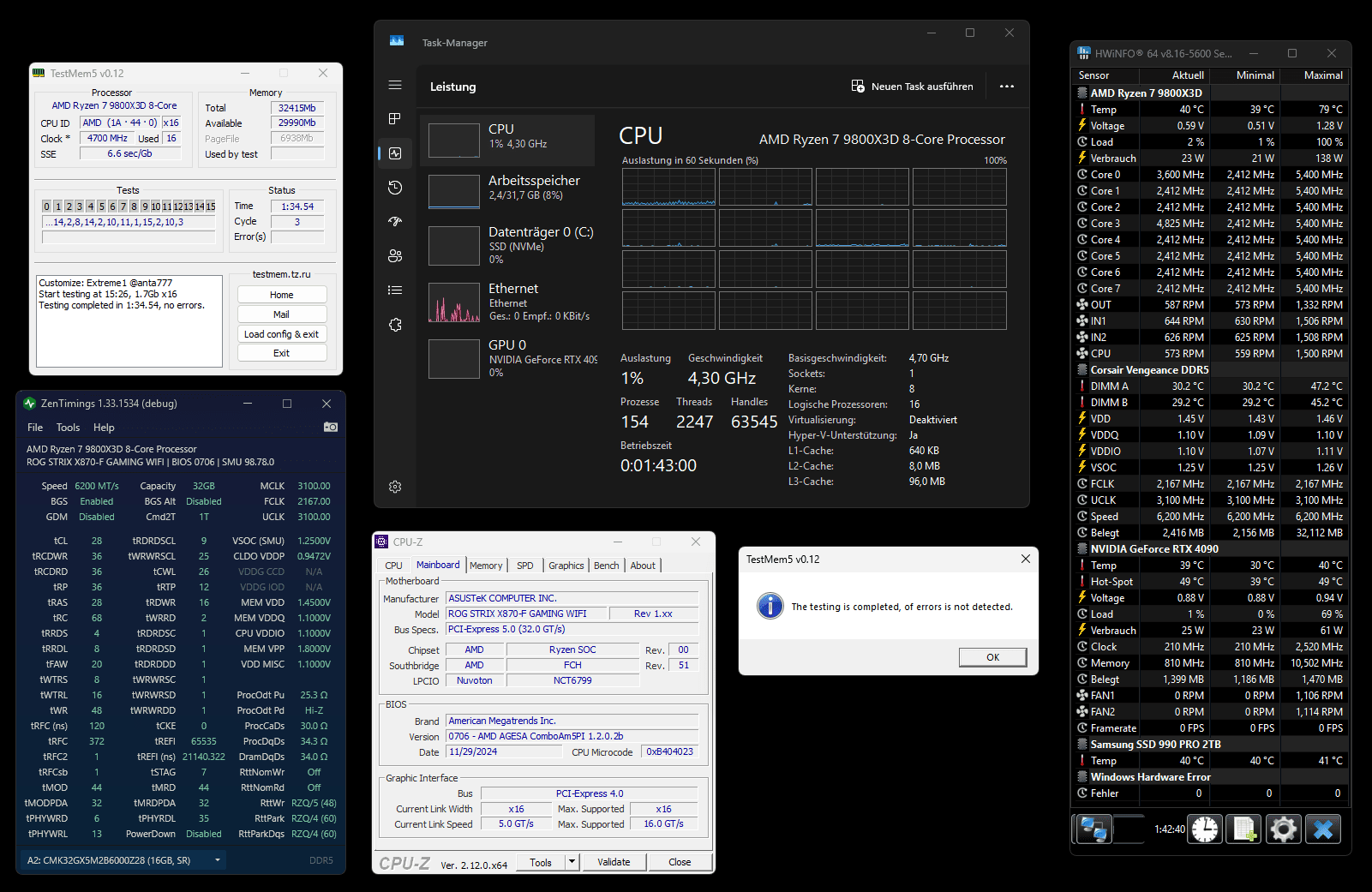Open Task Manager users icon in sidebar
Viewport: 1372px width, 892px height.
pos(395,256)
